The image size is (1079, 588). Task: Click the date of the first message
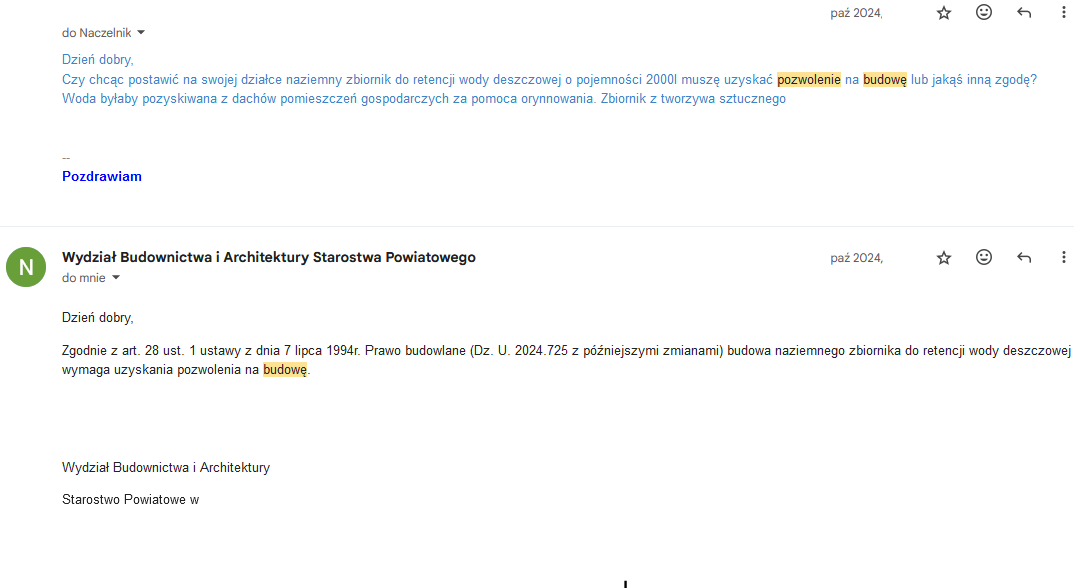click(856, 13)
